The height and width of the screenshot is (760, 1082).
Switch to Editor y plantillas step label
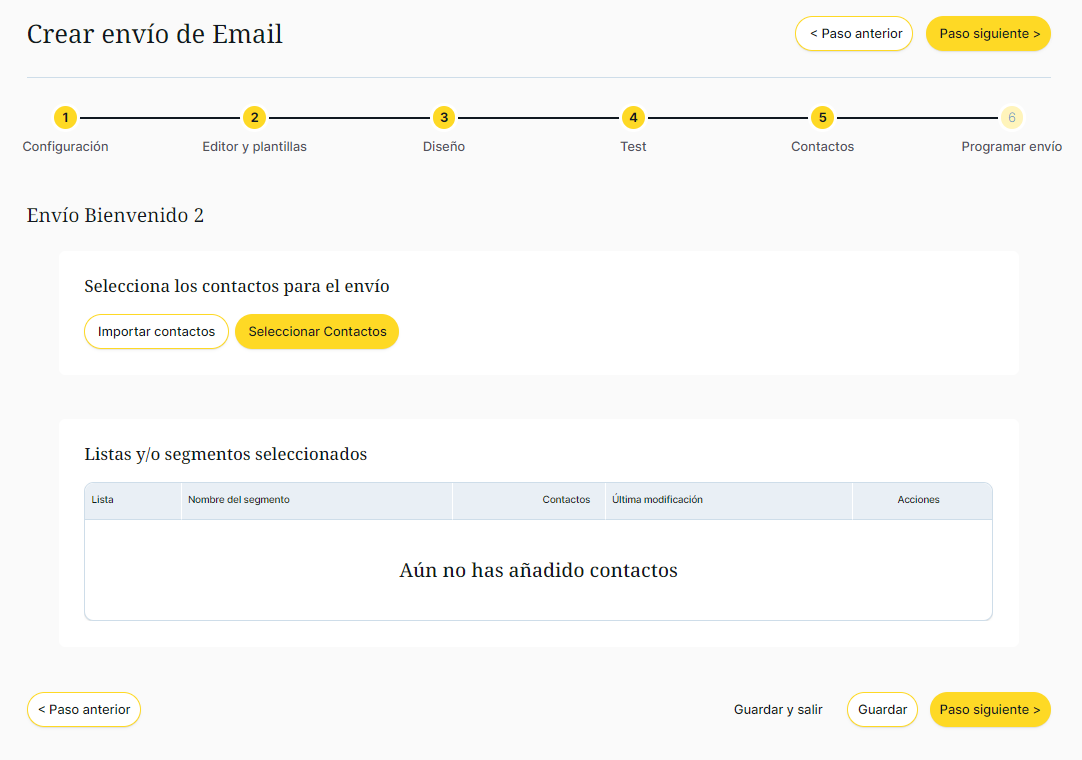pyautogui.click(x=254, y=147)
